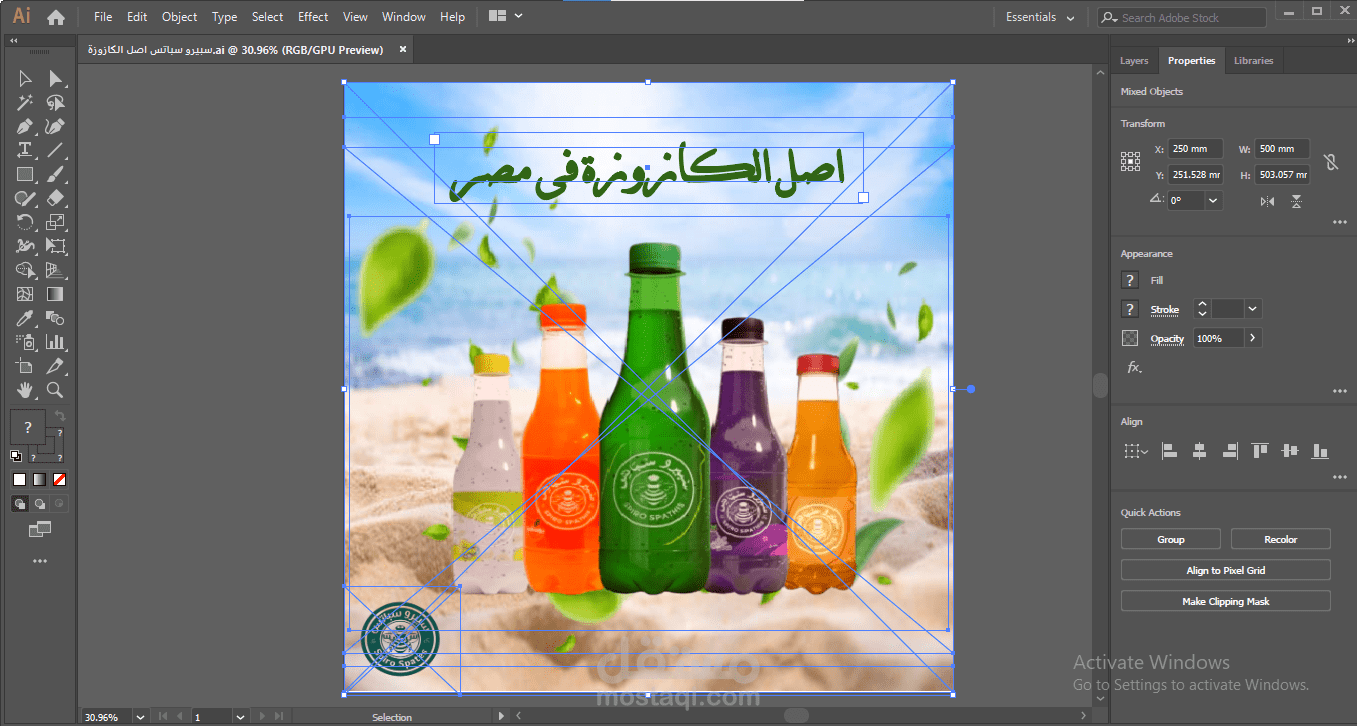Choose the Eyedropper tool
Screen dimensions: 1357x726
coord(25,318)
